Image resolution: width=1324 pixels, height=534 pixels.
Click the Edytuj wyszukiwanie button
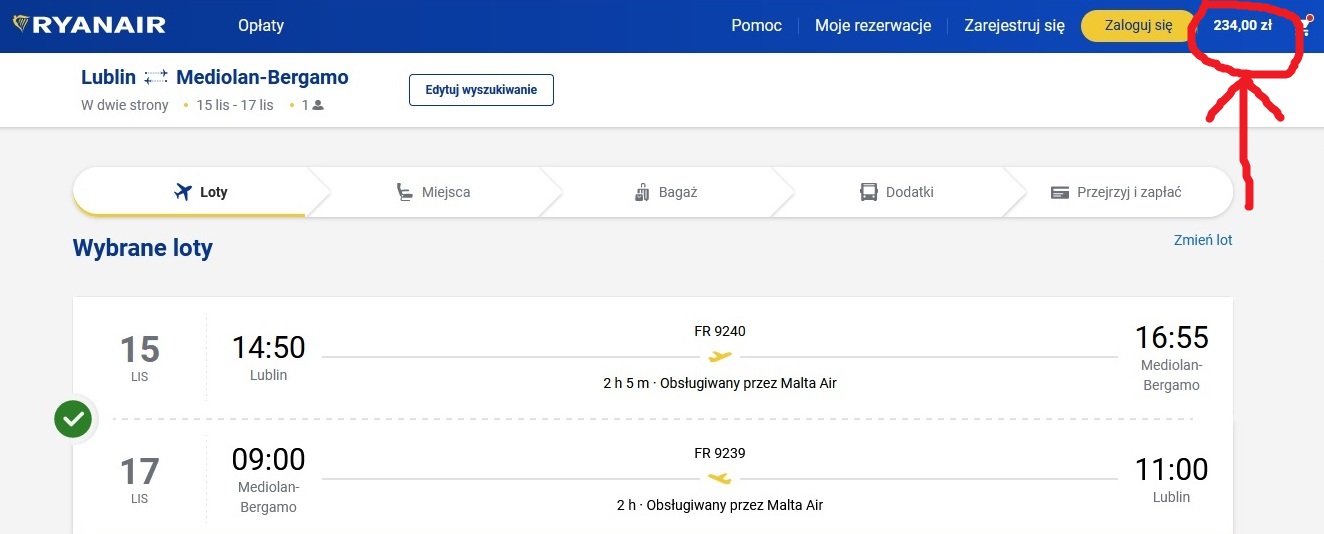click(x=481, y=90)
